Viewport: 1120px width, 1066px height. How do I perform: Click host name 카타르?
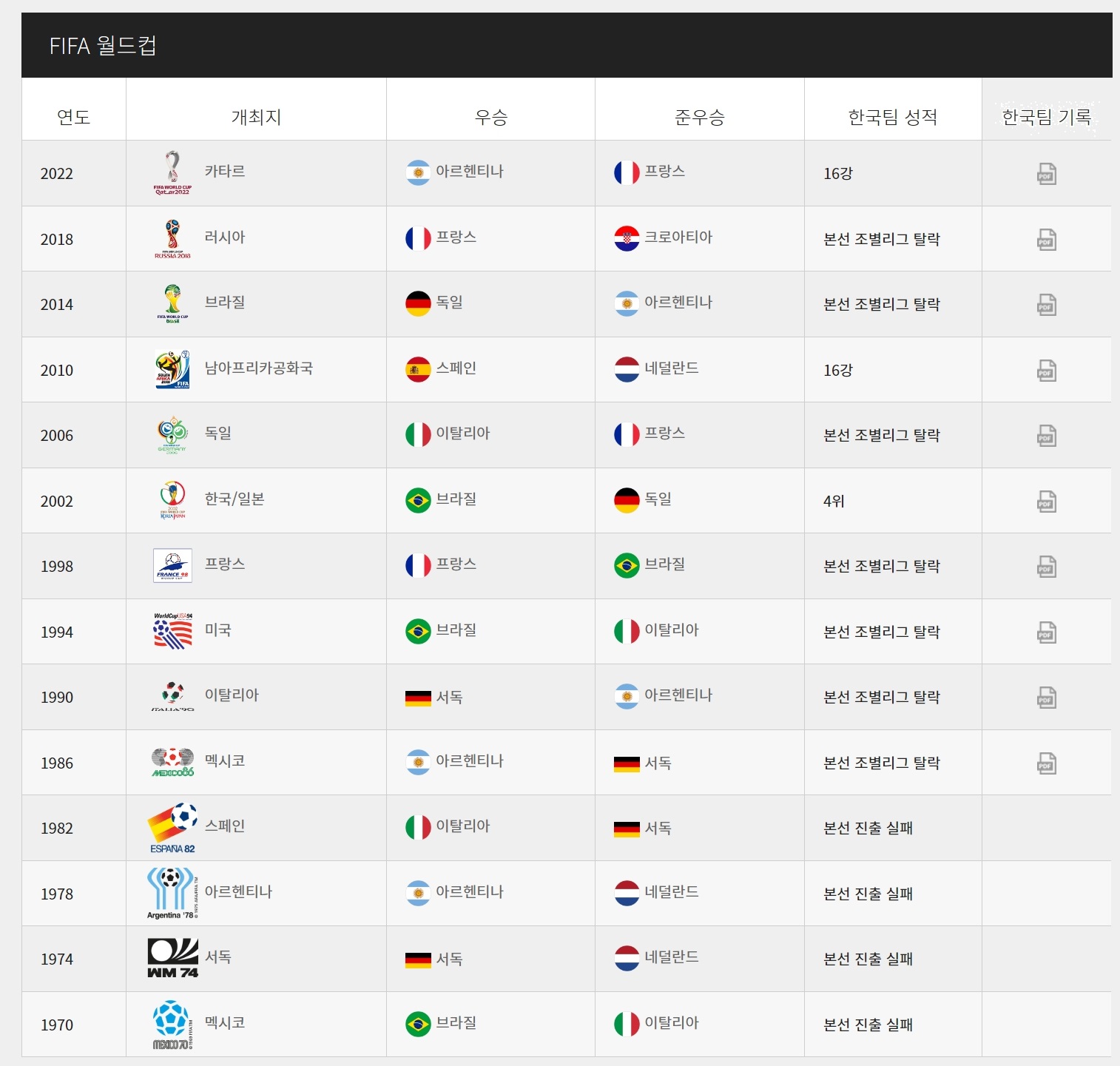point(225,172)
